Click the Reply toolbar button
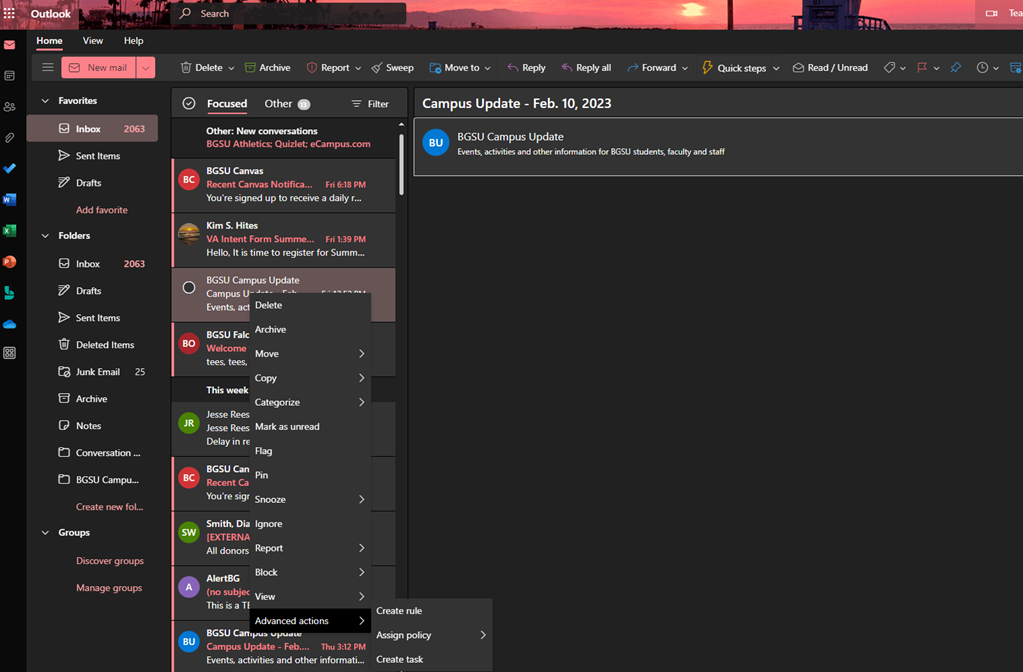Screen dimensions: 1023x672 pos(527,68)
